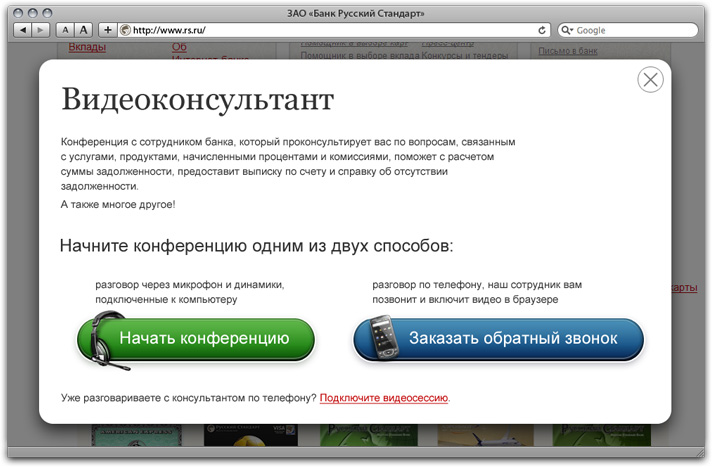This screenshot has width=712, height=467.
Task: Open the Подключите видеосессию link
Action: click(384, 398)
